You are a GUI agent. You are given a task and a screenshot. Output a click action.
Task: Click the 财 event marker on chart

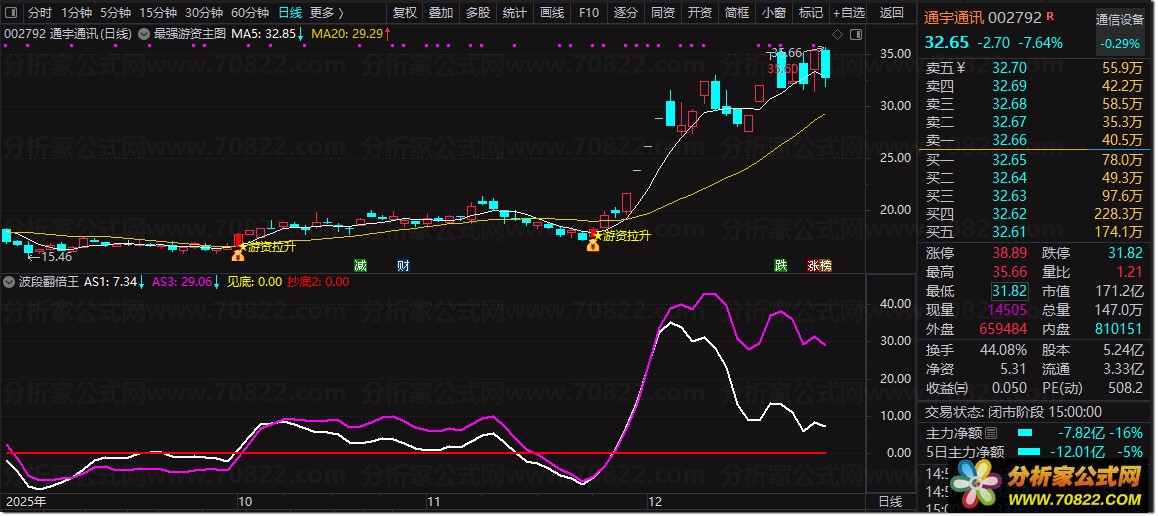[402, 266]
